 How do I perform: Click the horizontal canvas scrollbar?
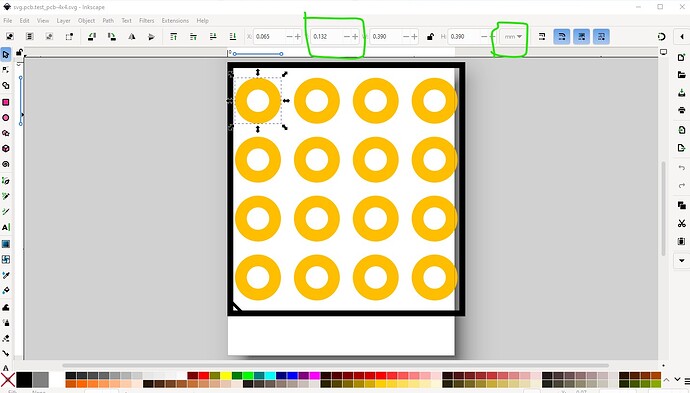point(335,365)
